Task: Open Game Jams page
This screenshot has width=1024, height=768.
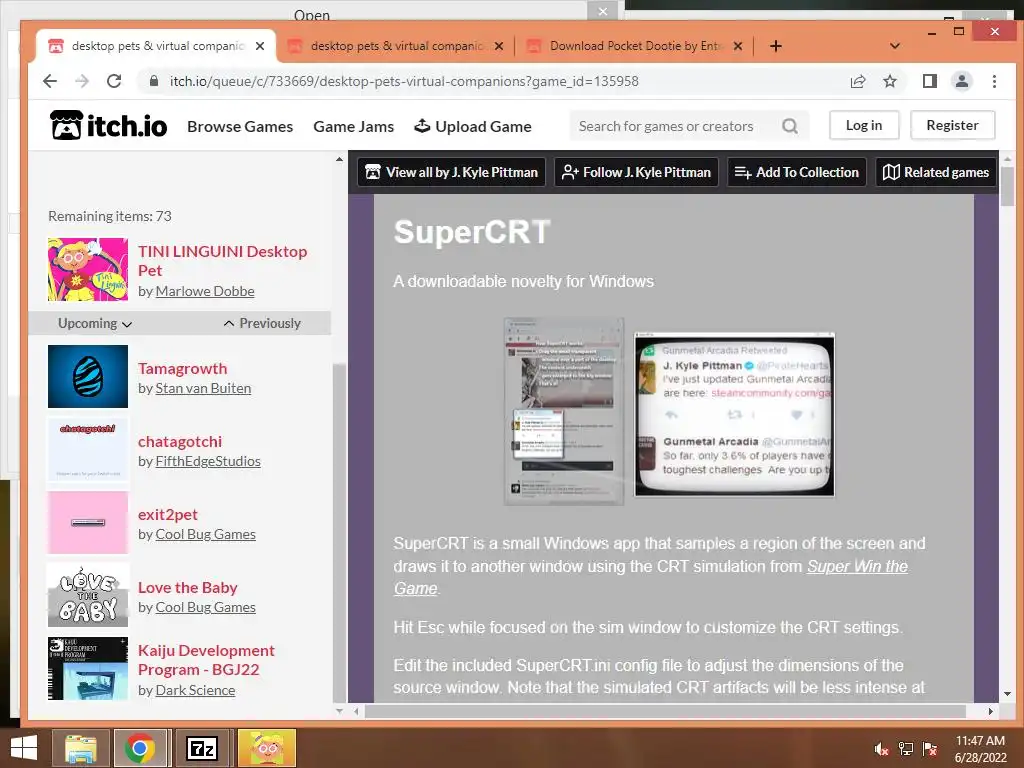Action: (x=353, y=126)
